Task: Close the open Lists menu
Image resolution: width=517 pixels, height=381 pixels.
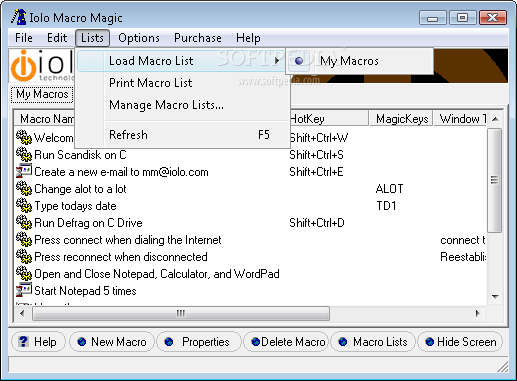Action: click(x=92, y=38)
